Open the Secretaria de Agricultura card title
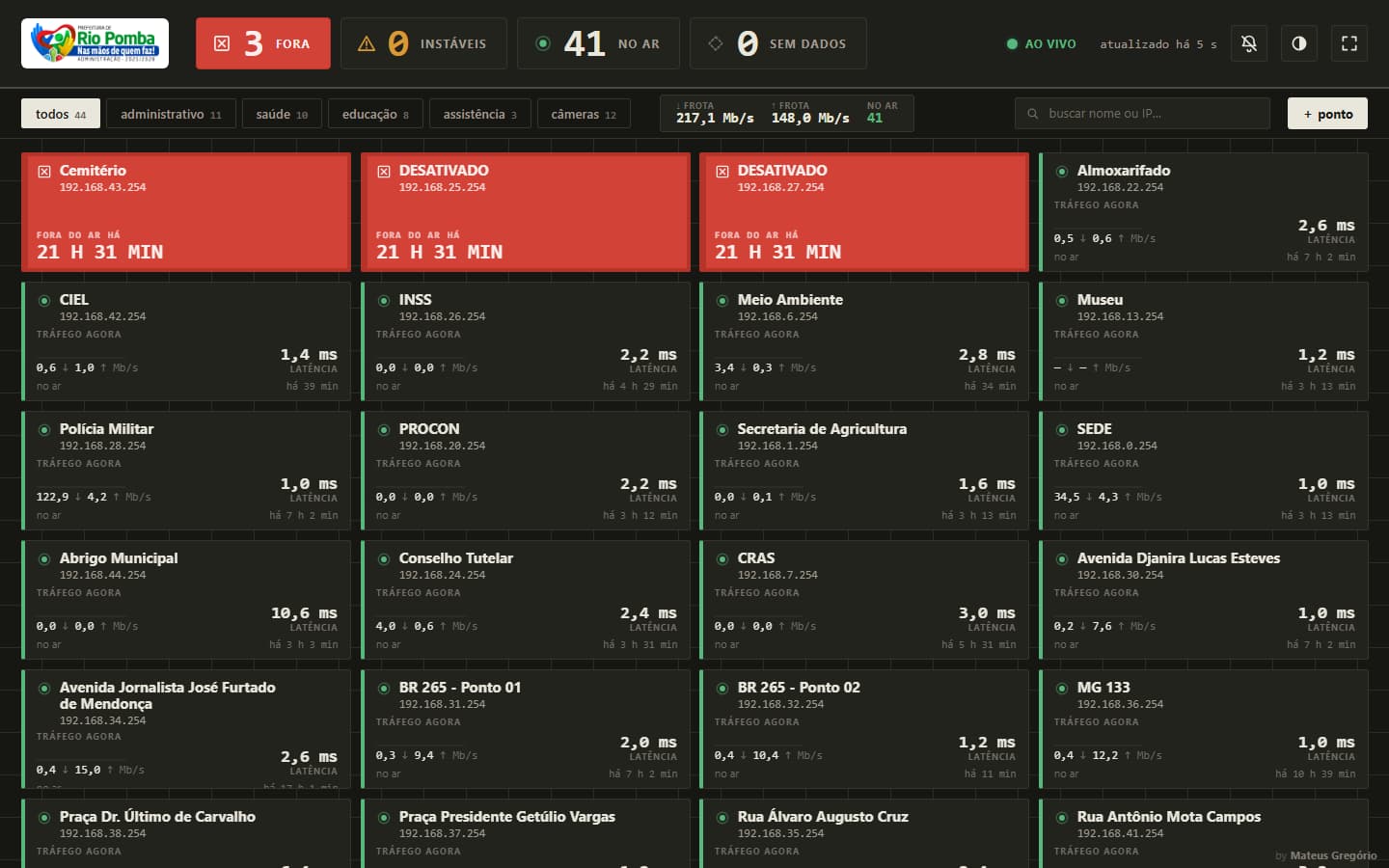Image resolution: width=1389 pixels, height=868 pixels. click(x=822, y=429)
